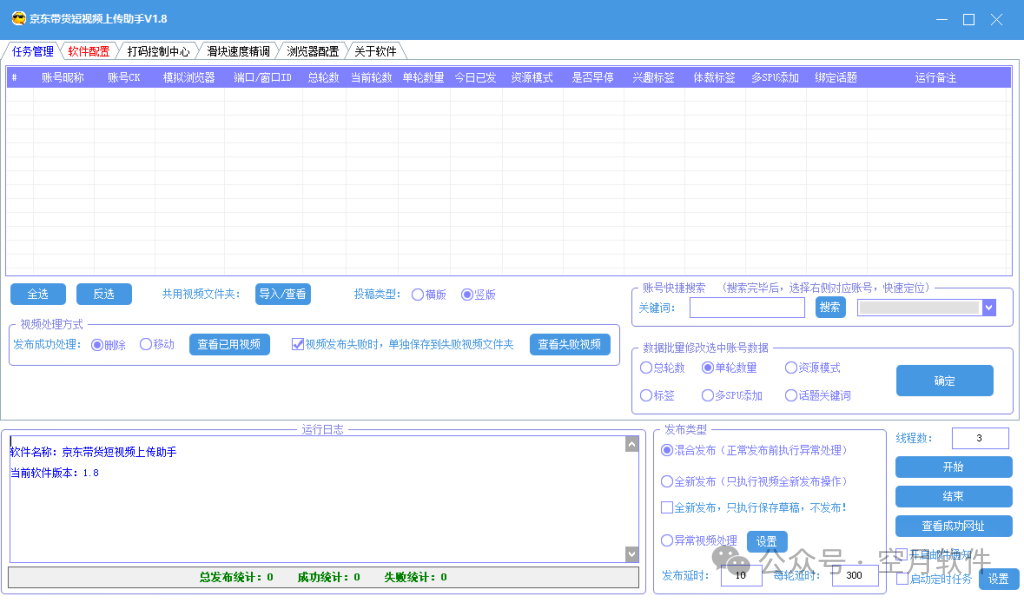Start tasks with the 开始 button
This screenshot has height=603, width=1024.
point(953,467)
